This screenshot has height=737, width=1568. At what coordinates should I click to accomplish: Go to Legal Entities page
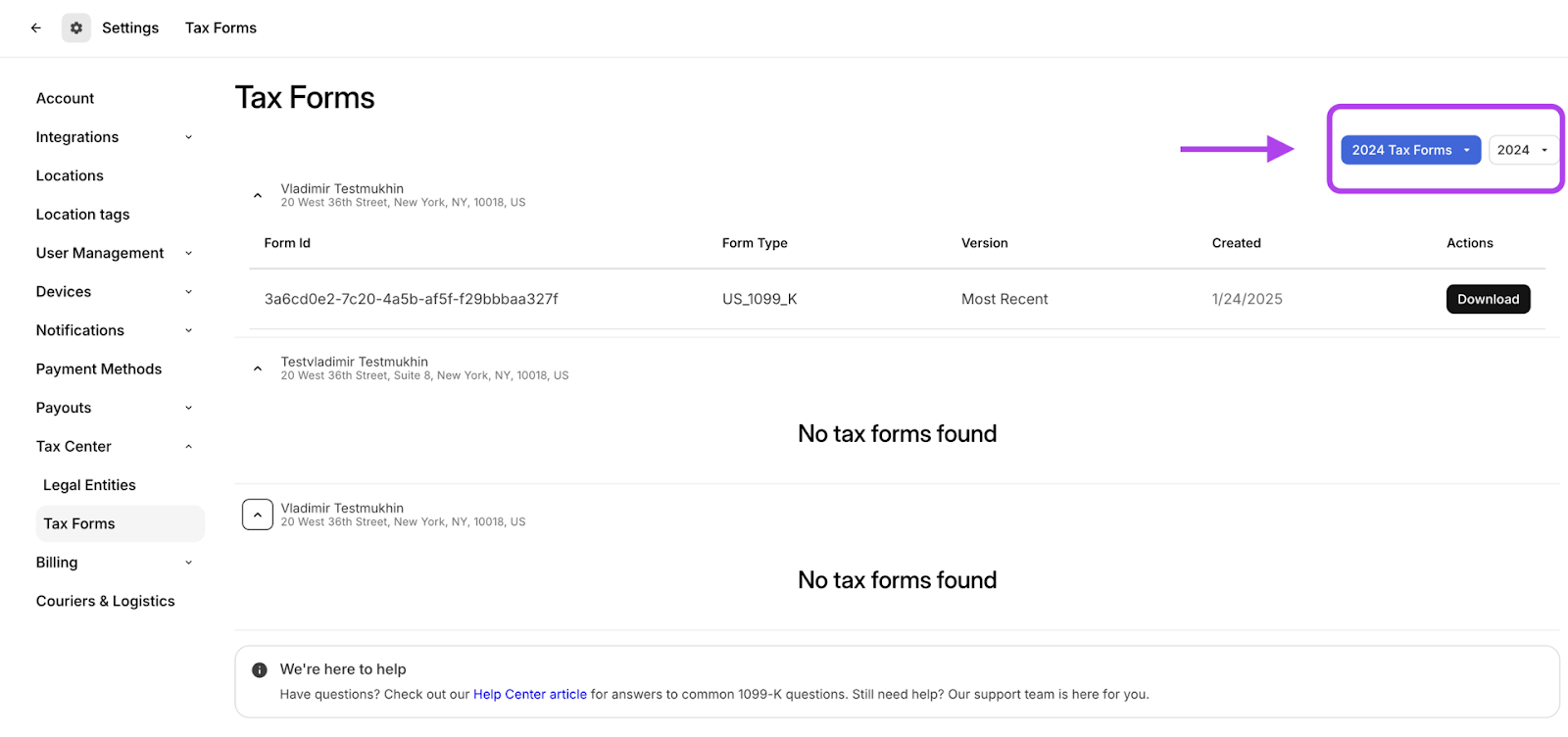click(x=89, y=485)
